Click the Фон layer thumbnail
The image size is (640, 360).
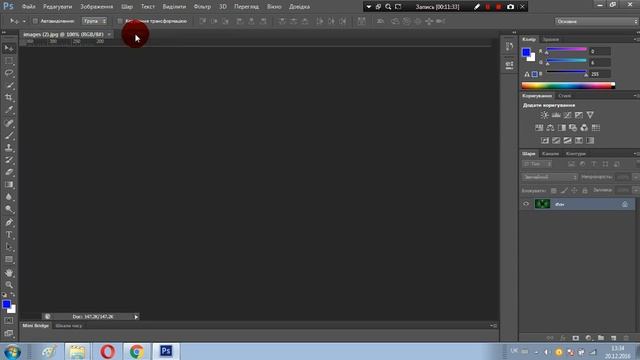tap(542, 204)
